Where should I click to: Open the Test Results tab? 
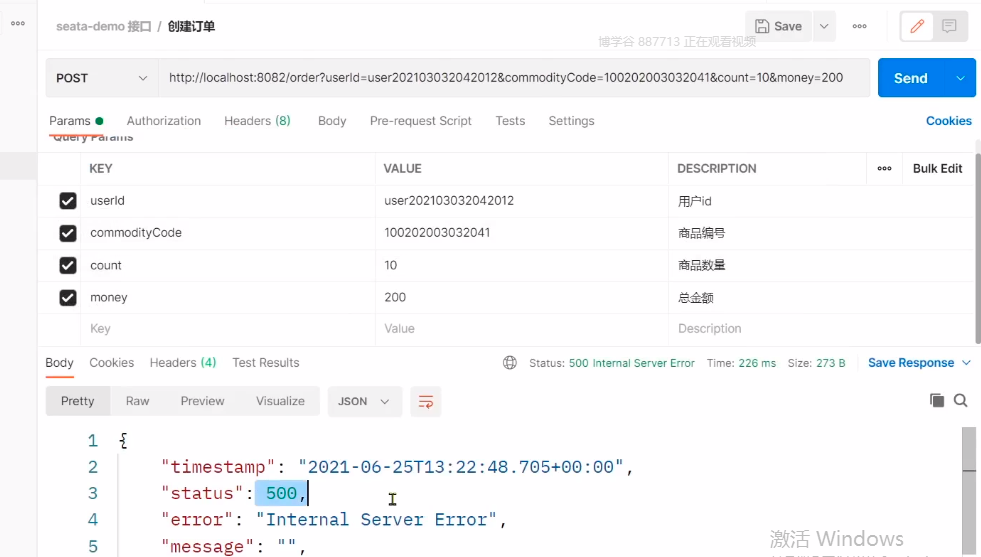[266, 363]
